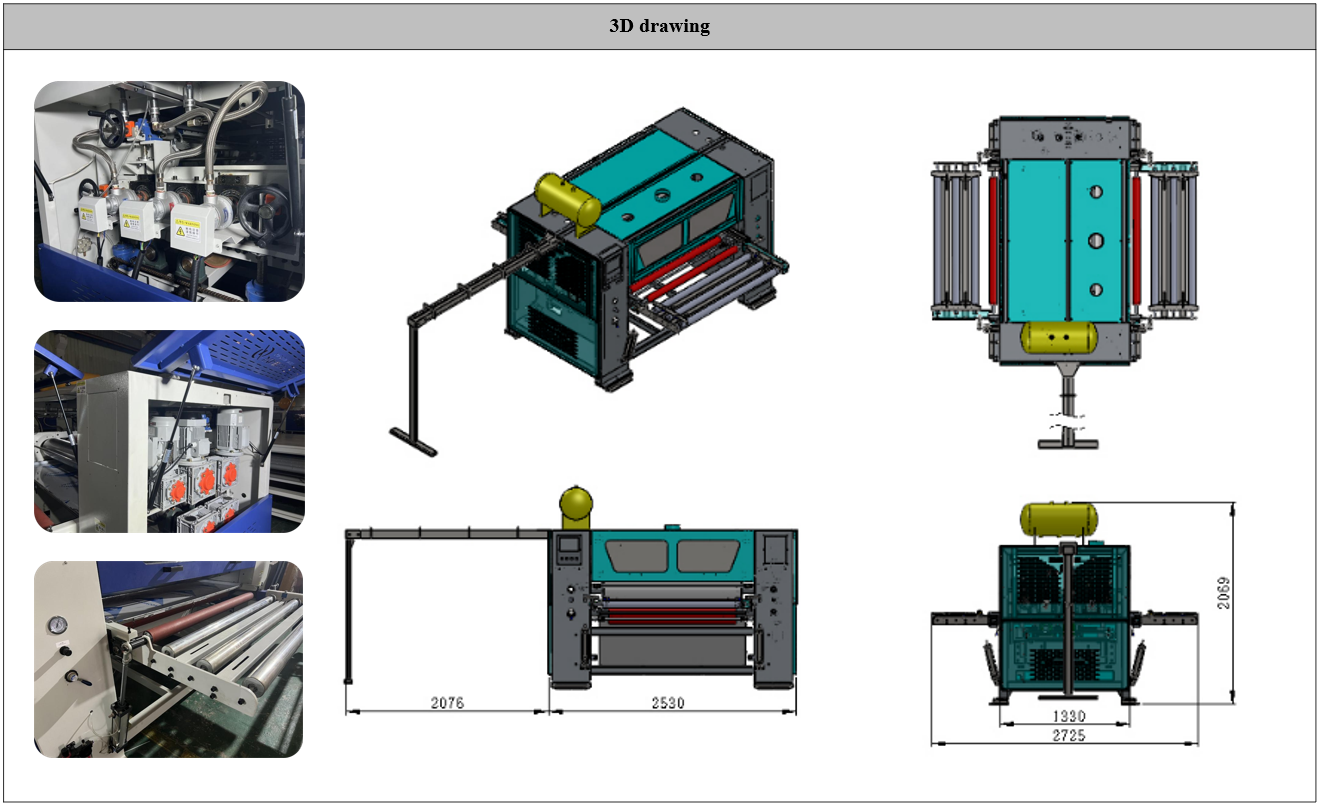The width and height of the screenshot is (1323, 807).
Task: Open the bottom-left photo of conveyor rollers
Action: [x=169, y=659]
